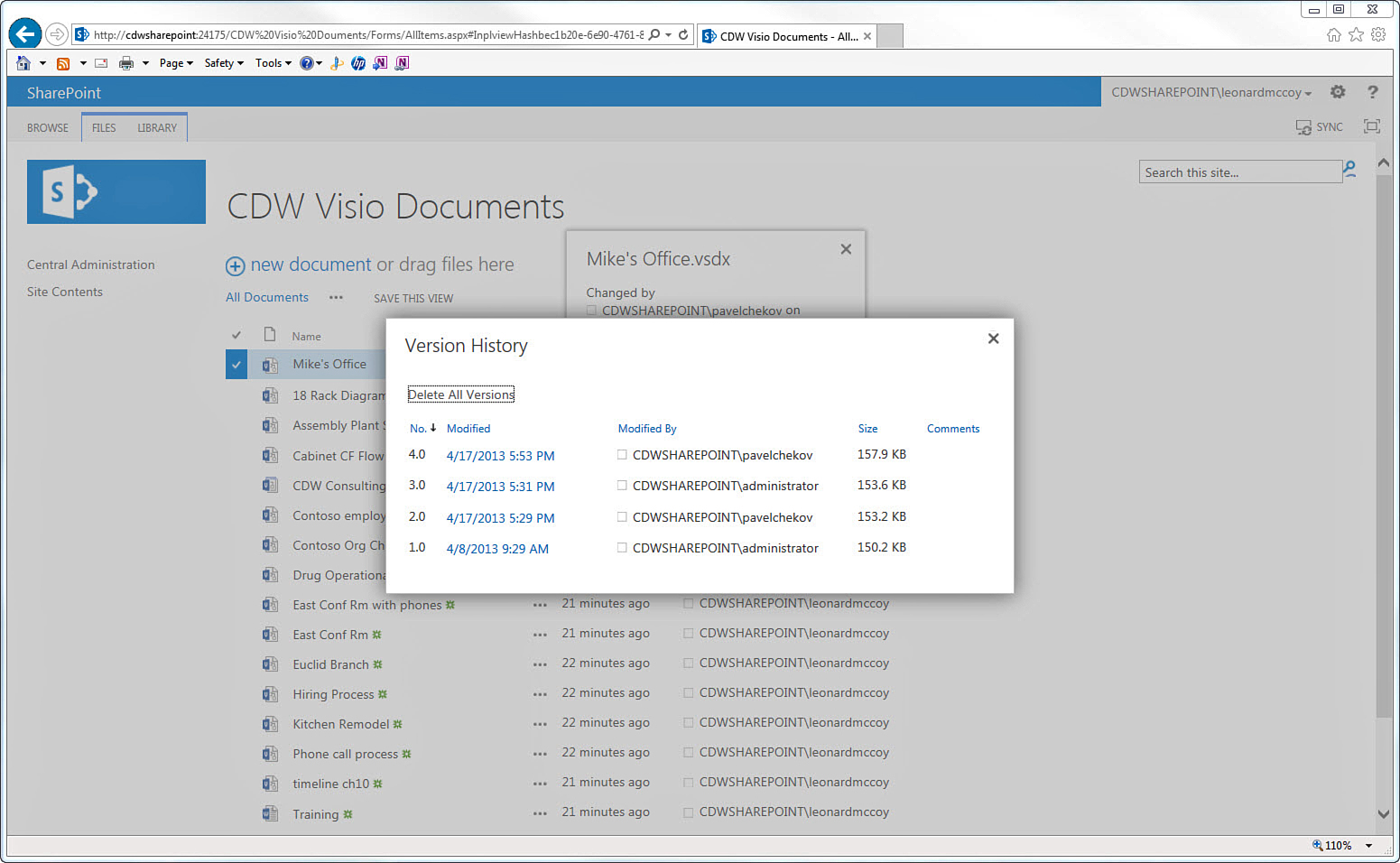Click Delete All Versions link

(461, 394)
